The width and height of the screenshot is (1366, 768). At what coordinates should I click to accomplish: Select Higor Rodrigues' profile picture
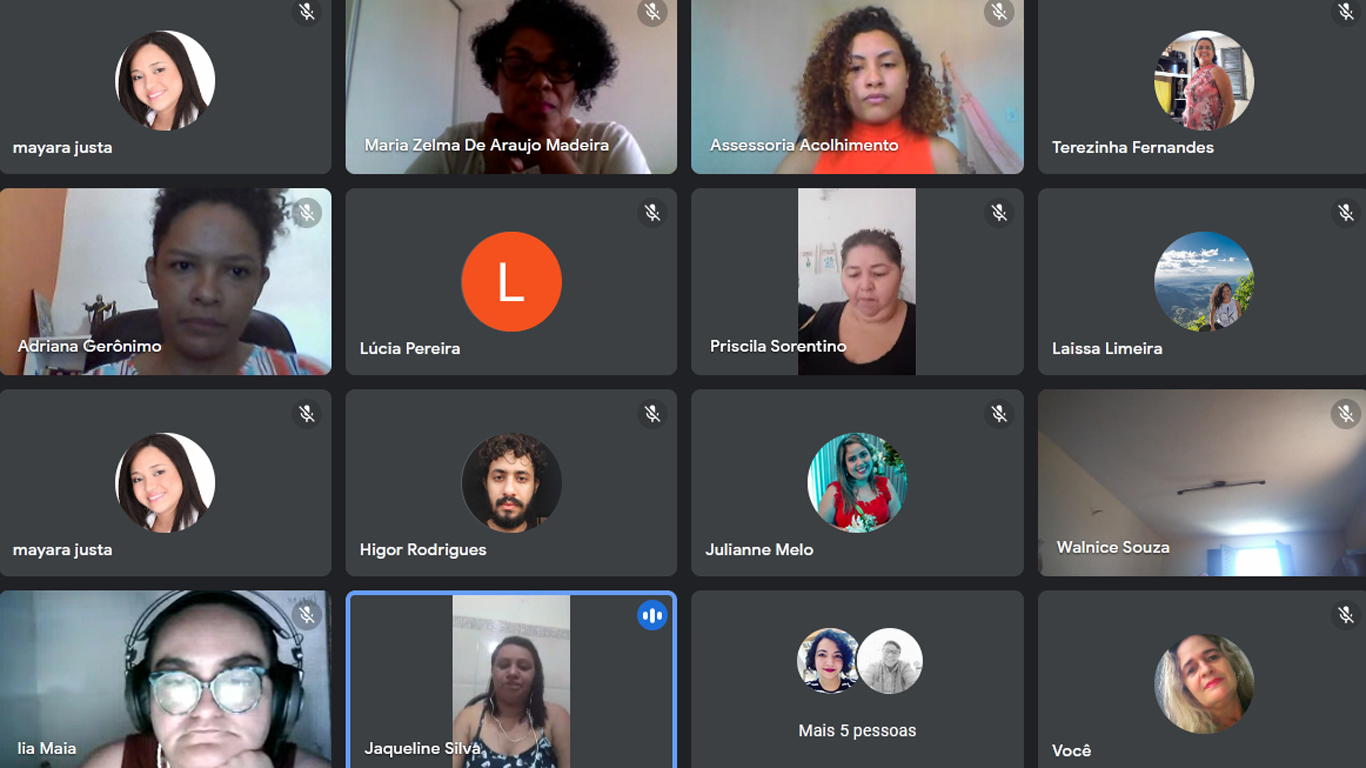(x=511, y=483)
